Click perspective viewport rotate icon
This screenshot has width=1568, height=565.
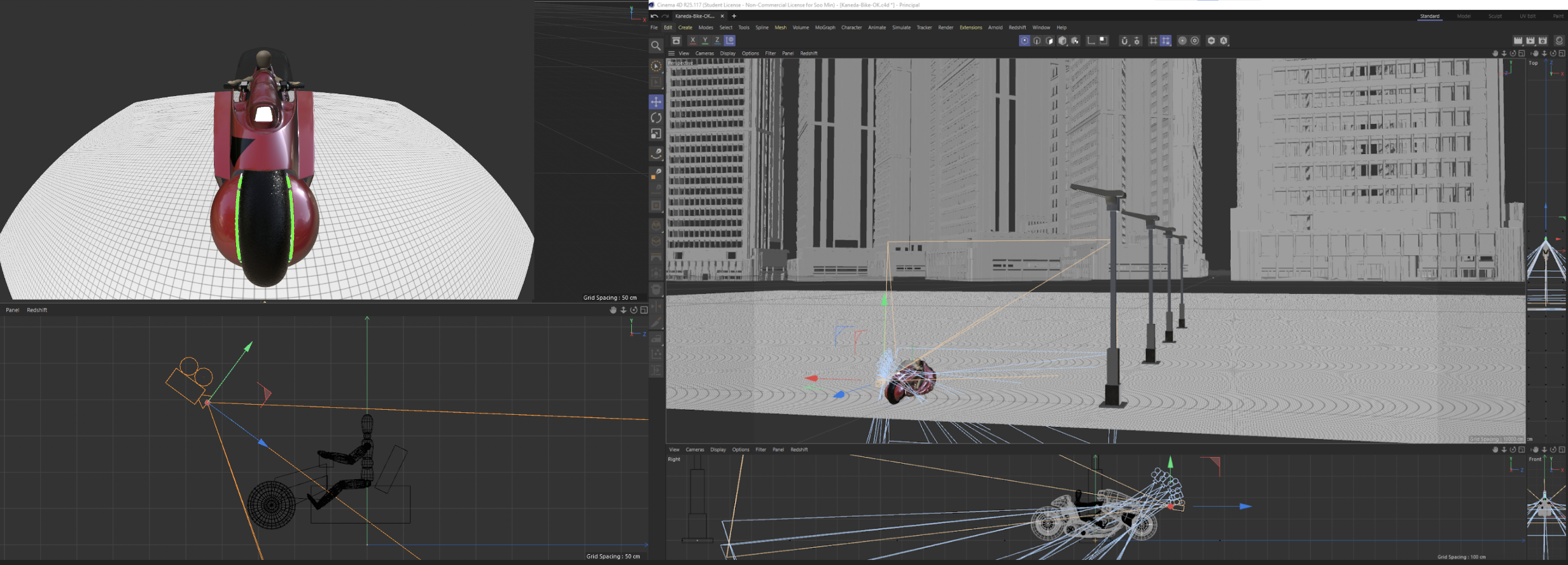point(1513,53)
